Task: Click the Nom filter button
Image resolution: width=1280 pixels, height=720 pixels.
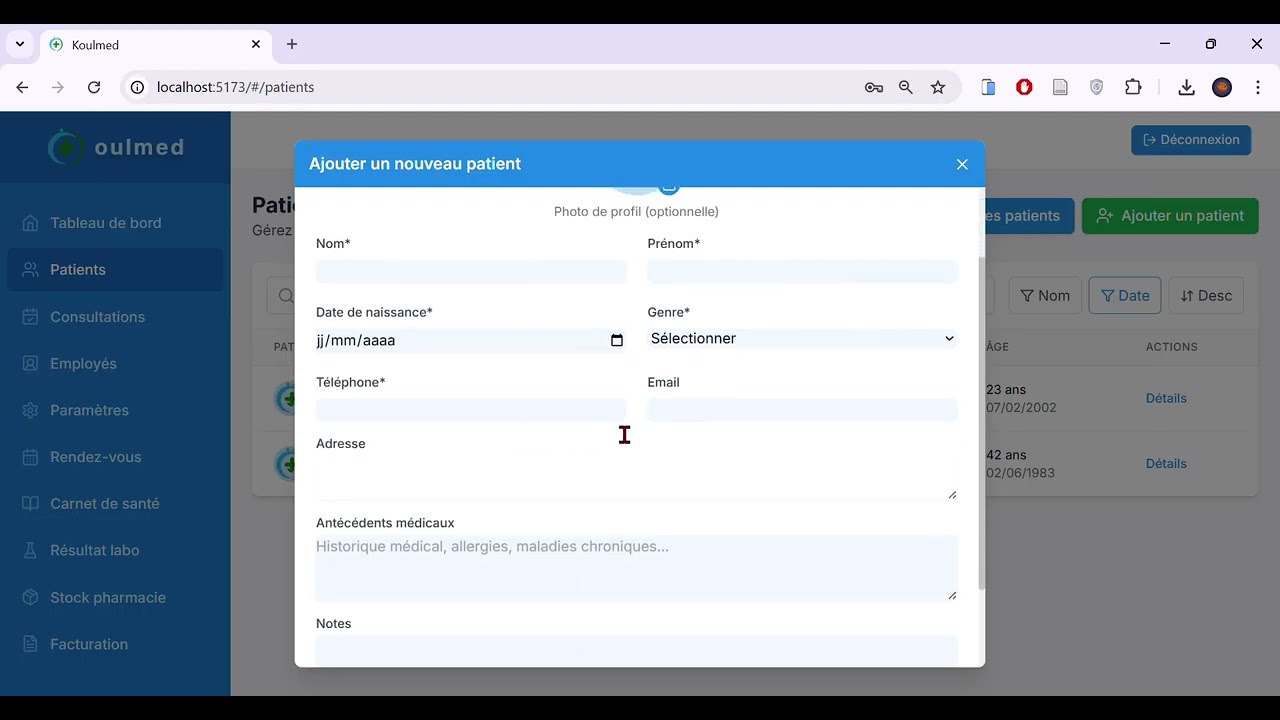Action: coord(1045,296)
